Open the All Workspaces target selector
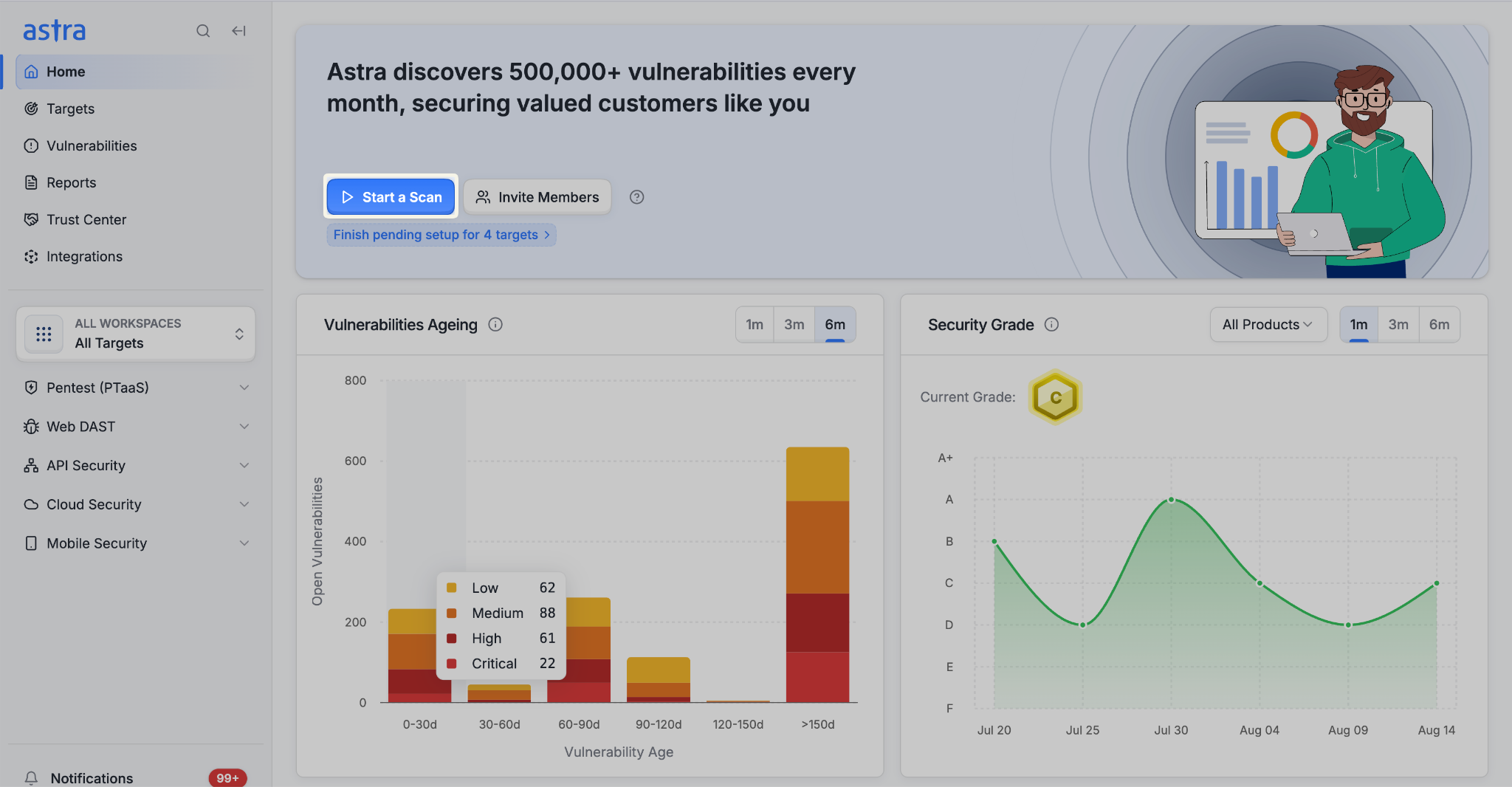 (136, 334)
